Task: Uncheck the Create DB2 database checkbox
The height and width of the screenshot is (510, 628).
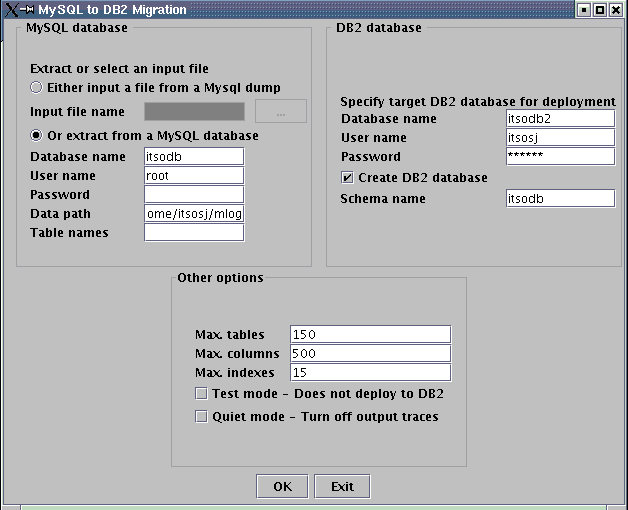Action: point(347,178)
